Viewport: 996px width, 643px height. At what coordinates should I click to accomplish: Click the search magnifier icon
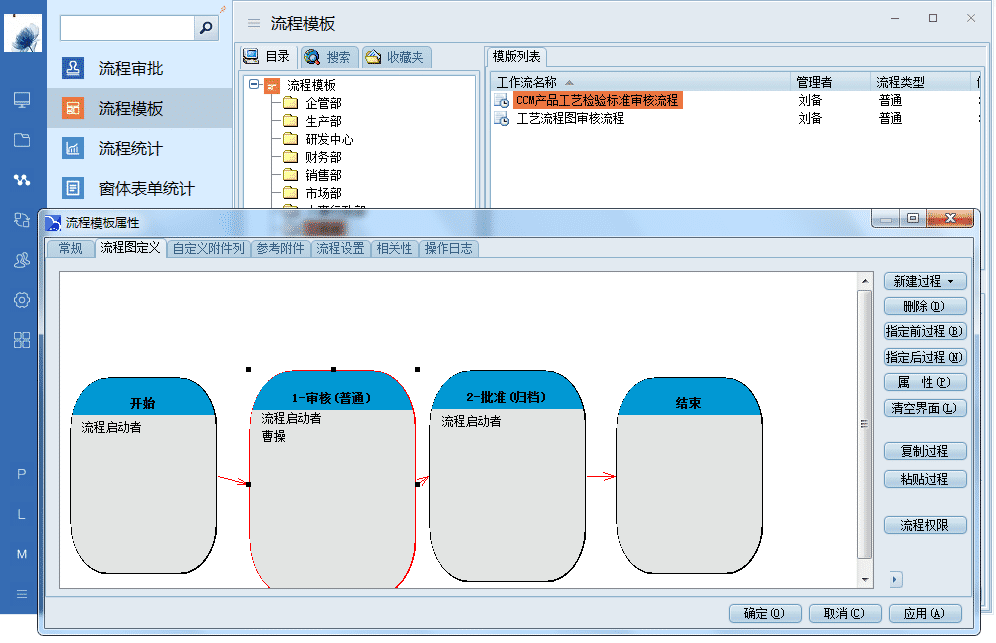tap(207, 28)
